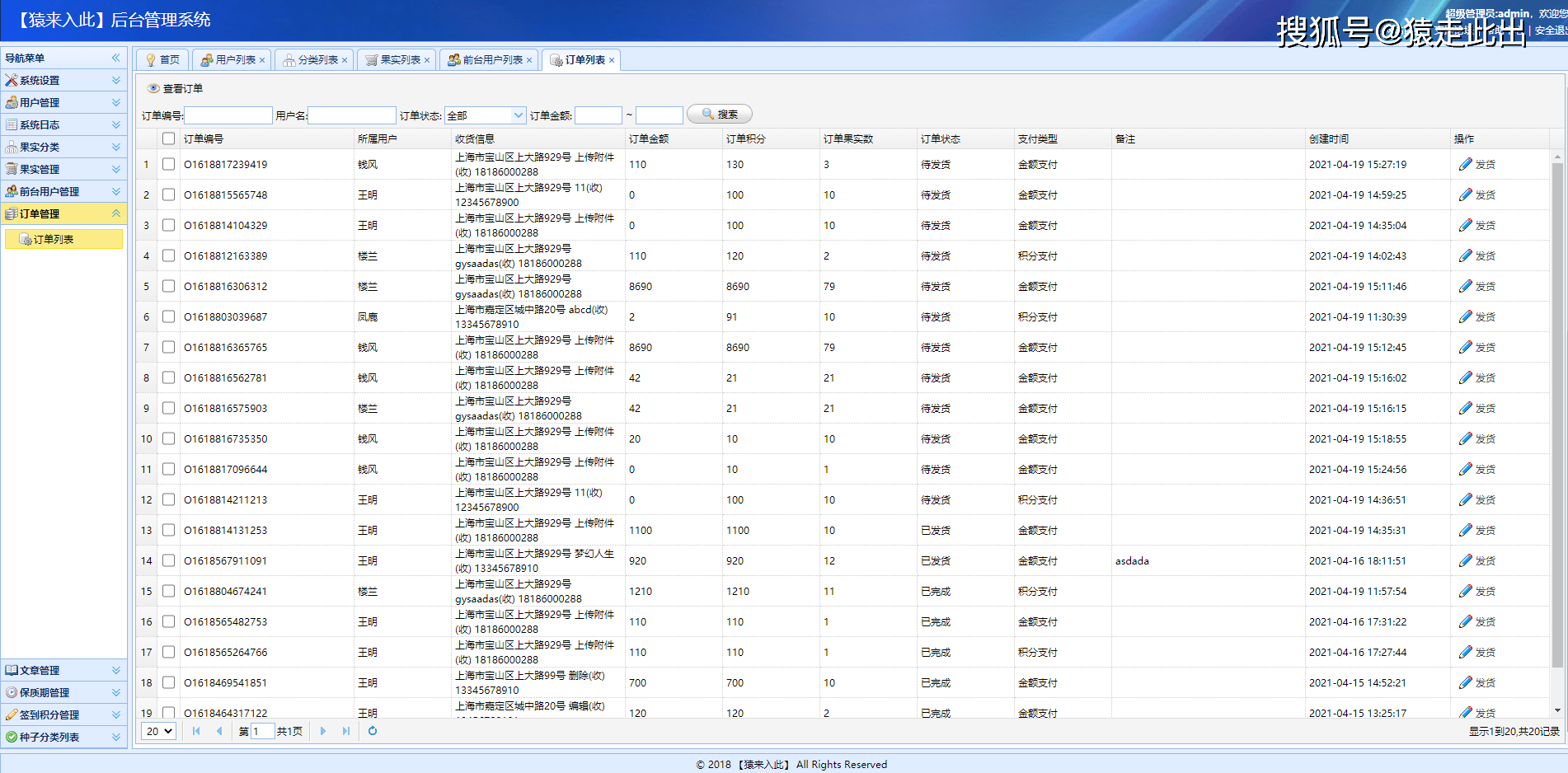The width and height of the screenshot is (1568, 773).
Task: Go to next page arrow icon
Action: (323, 731)
